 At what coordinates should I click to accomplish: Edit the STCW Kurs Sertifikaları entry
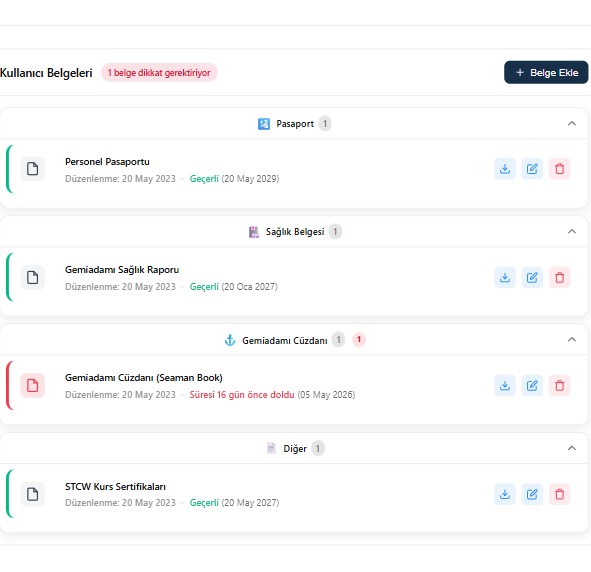click(x=532, y=494)
